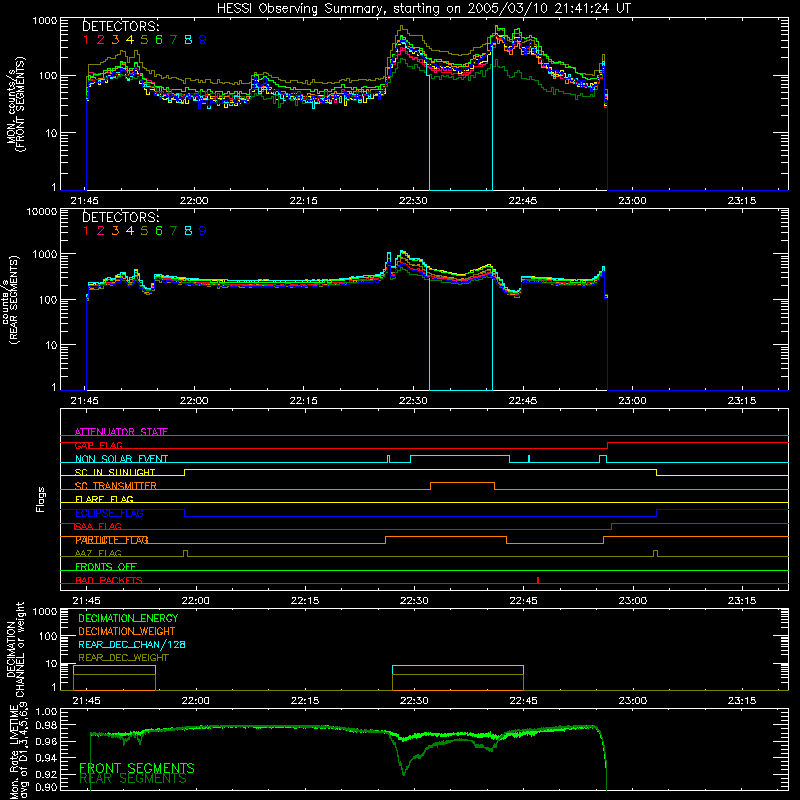This screenshot has height=800, width=800.
Task: Click the FRONTS OFF flag label
Action: click(106, 567)
